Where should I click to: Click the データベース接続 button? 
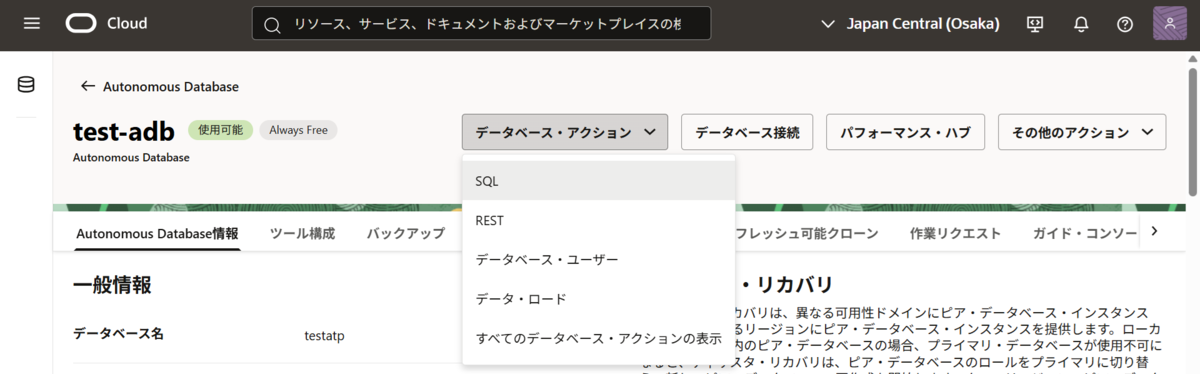click(747, 132)
